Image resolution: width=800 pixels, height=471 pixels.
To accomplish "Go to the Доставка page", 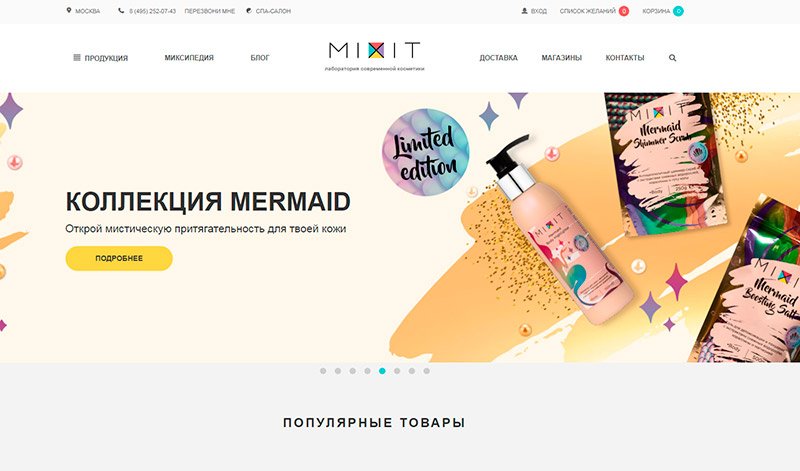I will click(x=498, y=58).
